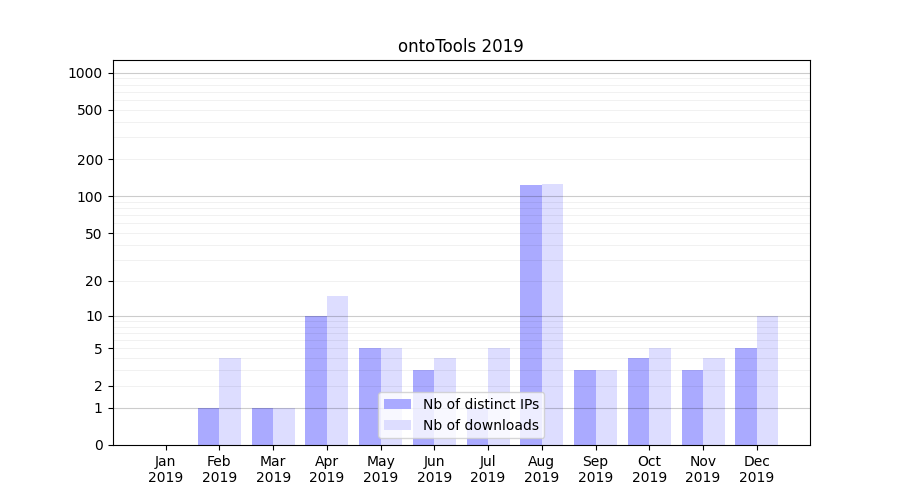Click the 'Aug 2019' x-axis label
Image resolution: width=900 pixels, height=500 pixels.
[541, 469]
